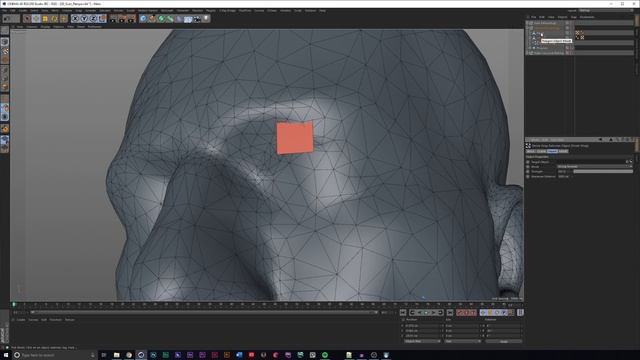Click the Position X field stepper arrows
Screen dimensions: 640x360
click(442, 326)
